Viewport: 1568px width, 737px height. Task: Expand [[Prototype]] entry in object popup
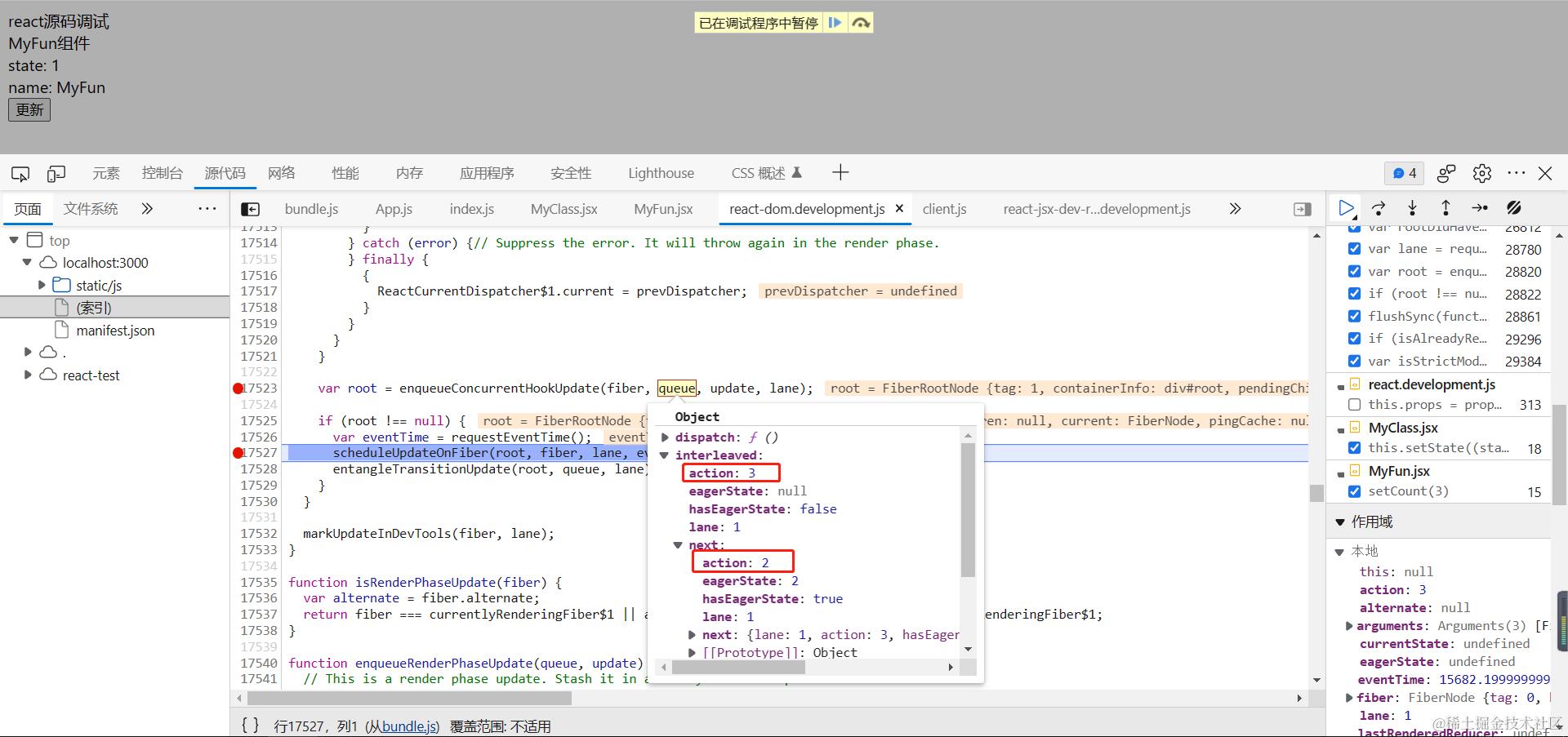(x=693, y=652)
